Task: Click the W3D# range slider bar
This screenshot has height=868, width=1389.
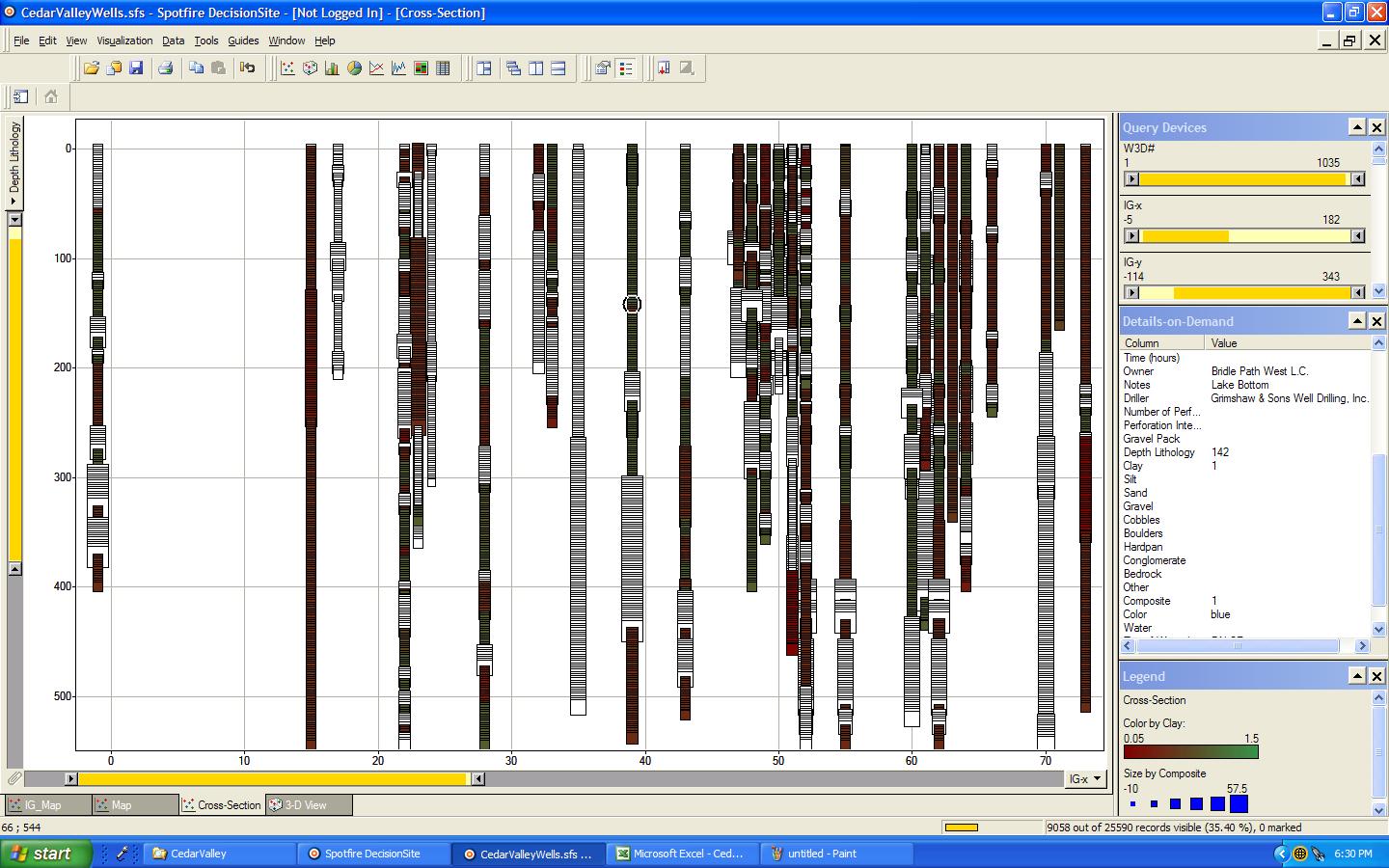Action: click(x=1242, y=179)
